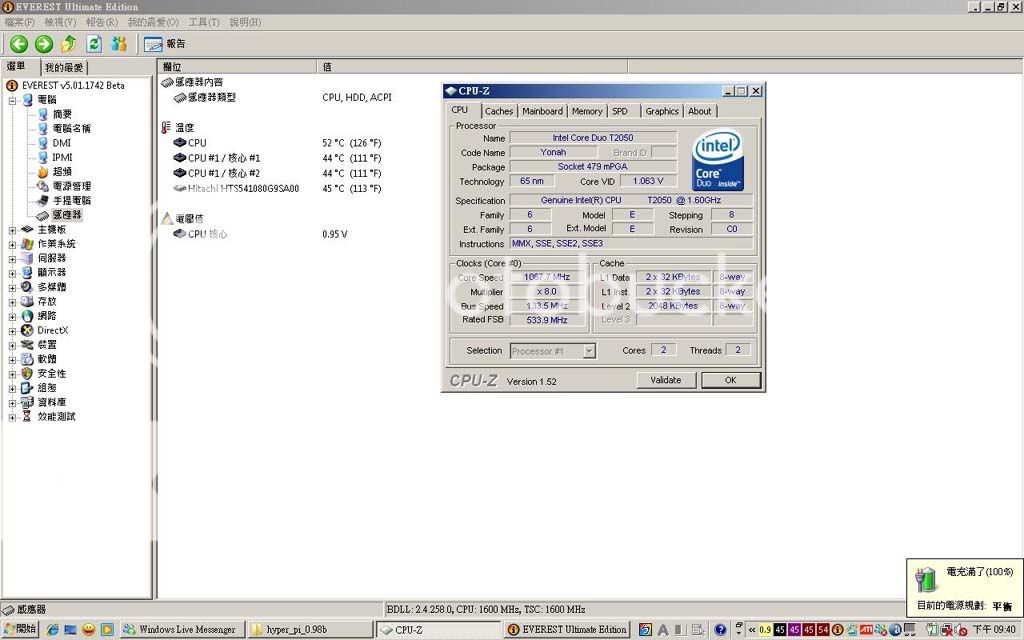The height and width of the screenshot is (640, 1024).
Task: Click the 欄位 column header
Action: (x=238, y=67)
